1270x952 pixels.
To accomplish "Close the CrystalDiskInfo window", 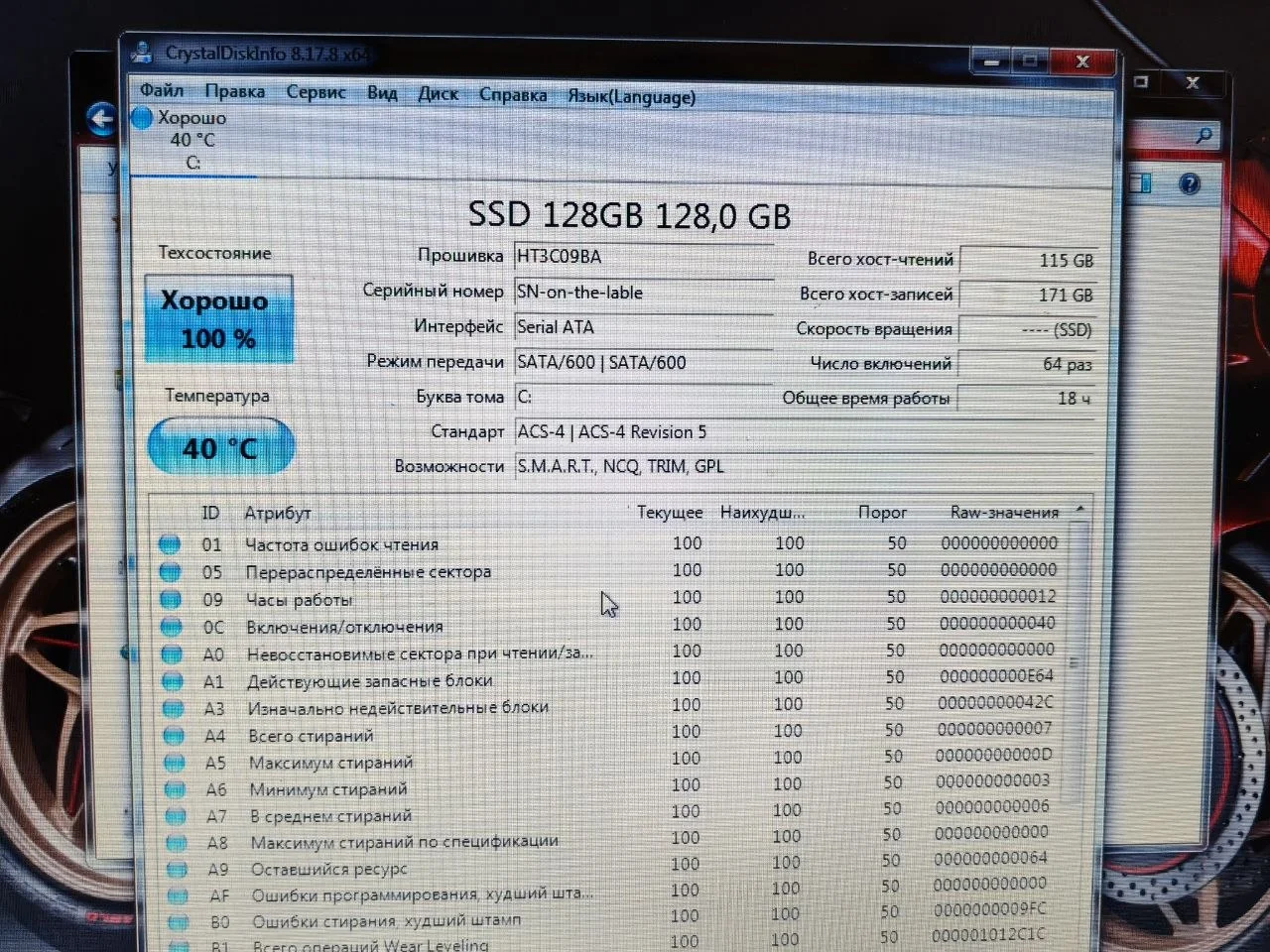I will pos(1081,61).
